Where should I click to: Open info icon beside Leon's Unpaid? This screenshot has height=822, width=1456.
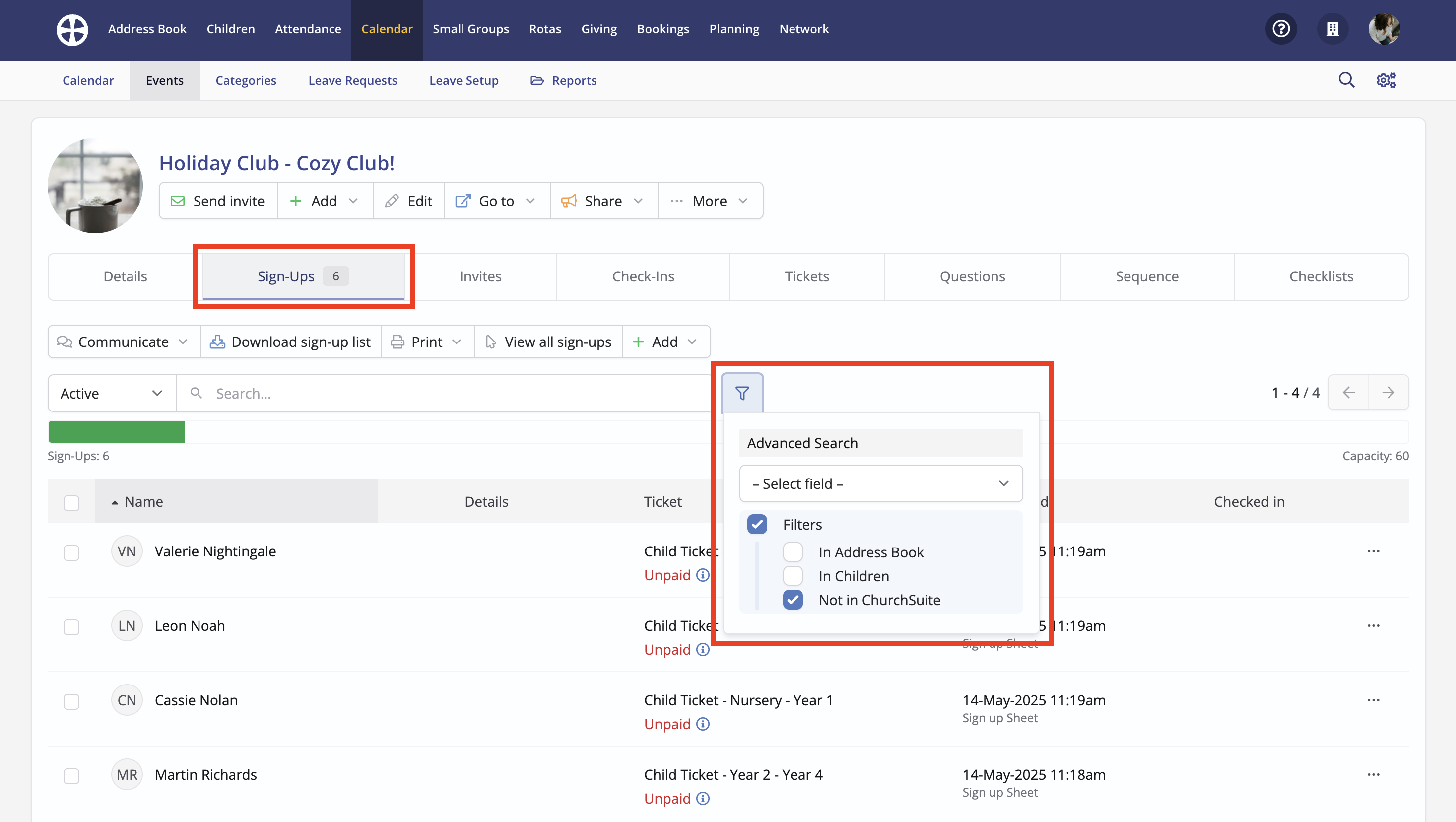703,650
